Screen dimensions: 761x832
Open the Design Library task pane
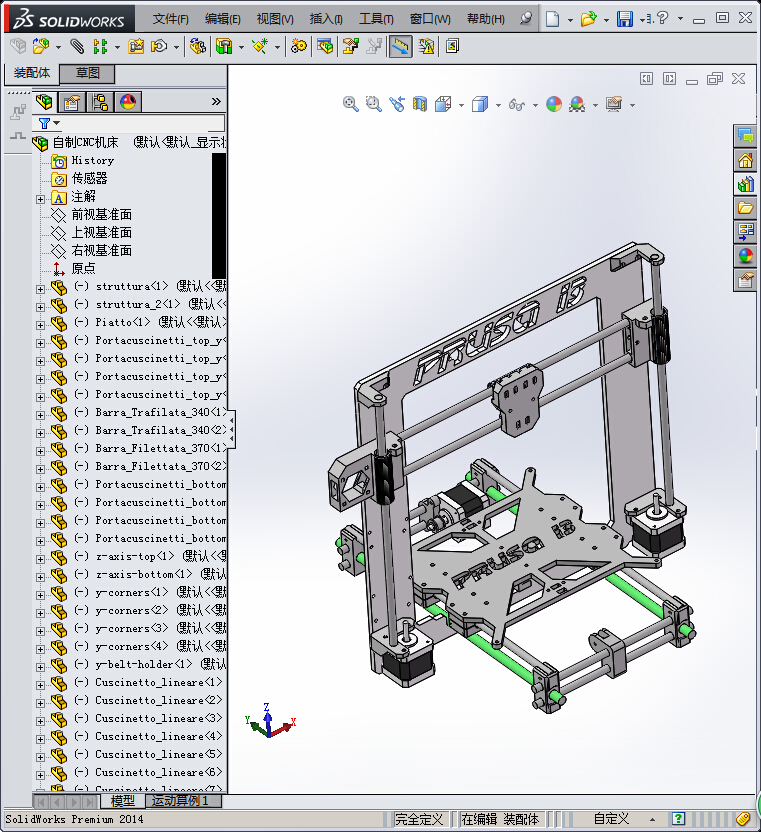pyautogui.click(x=745, y=184)
